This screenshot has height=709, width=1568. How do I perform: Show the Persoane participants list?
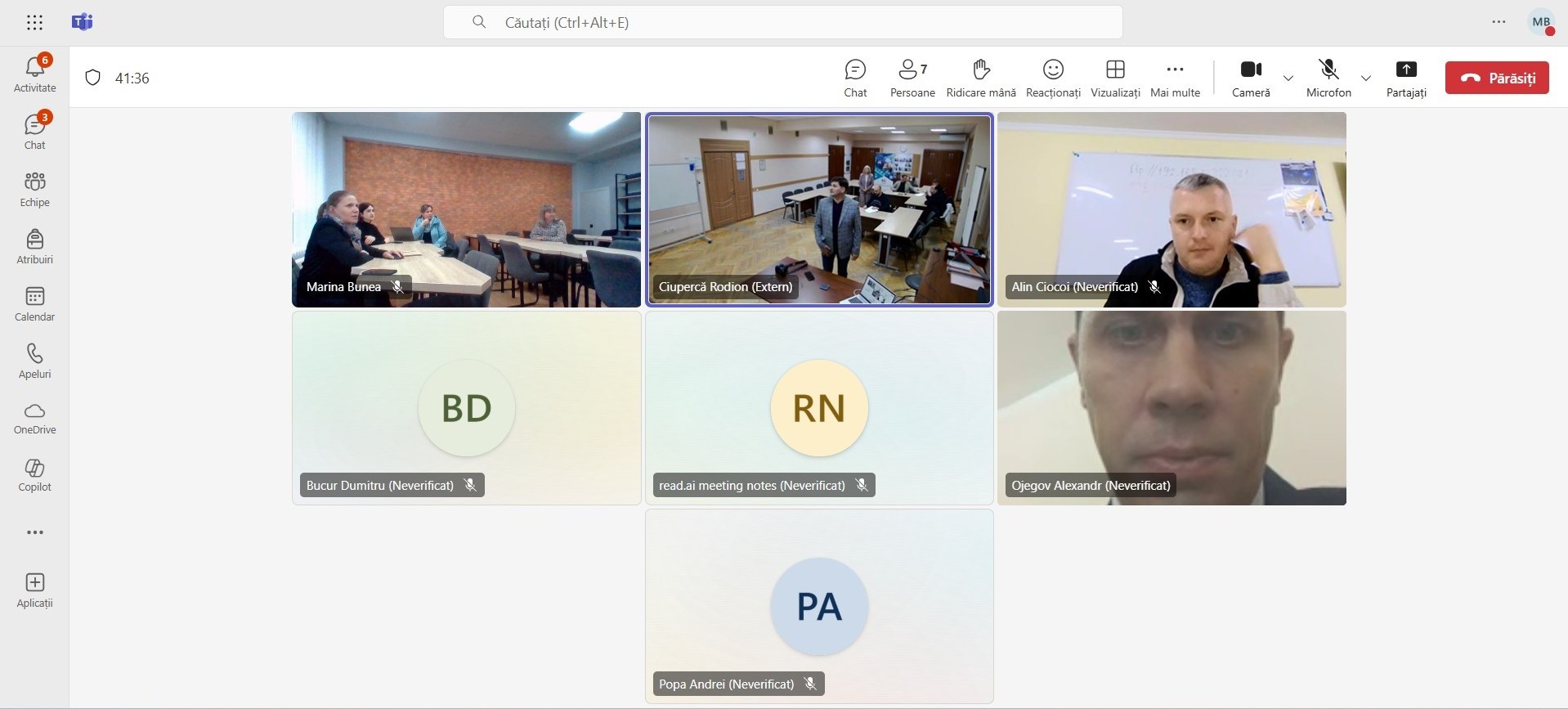(912, 78)
